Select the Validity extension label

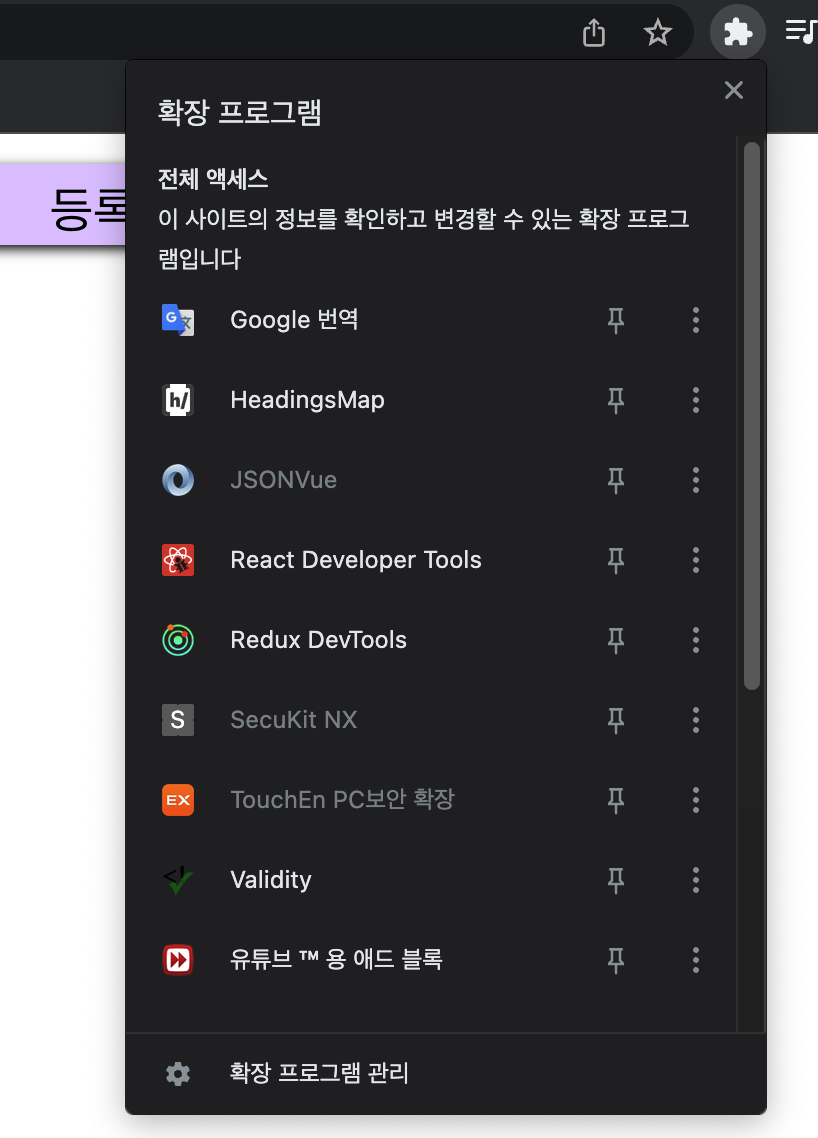coord(271,880)
